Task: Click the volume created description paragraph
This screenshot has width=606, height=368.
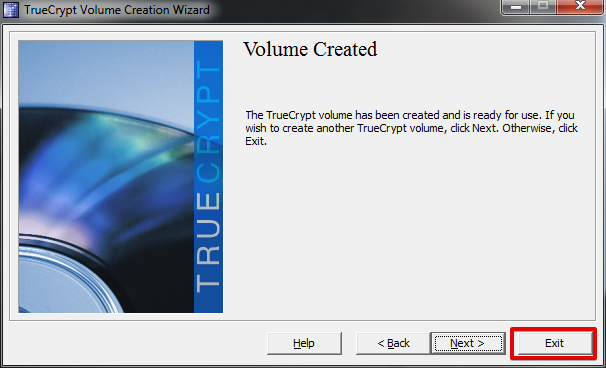Action: click(412, 128)
